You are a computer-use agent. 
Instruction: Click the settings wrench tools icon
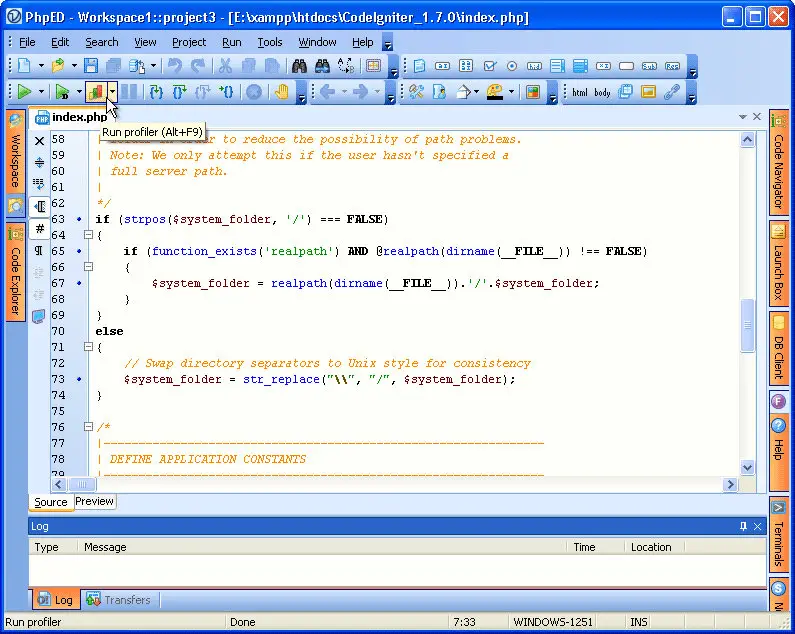(416, 92)
